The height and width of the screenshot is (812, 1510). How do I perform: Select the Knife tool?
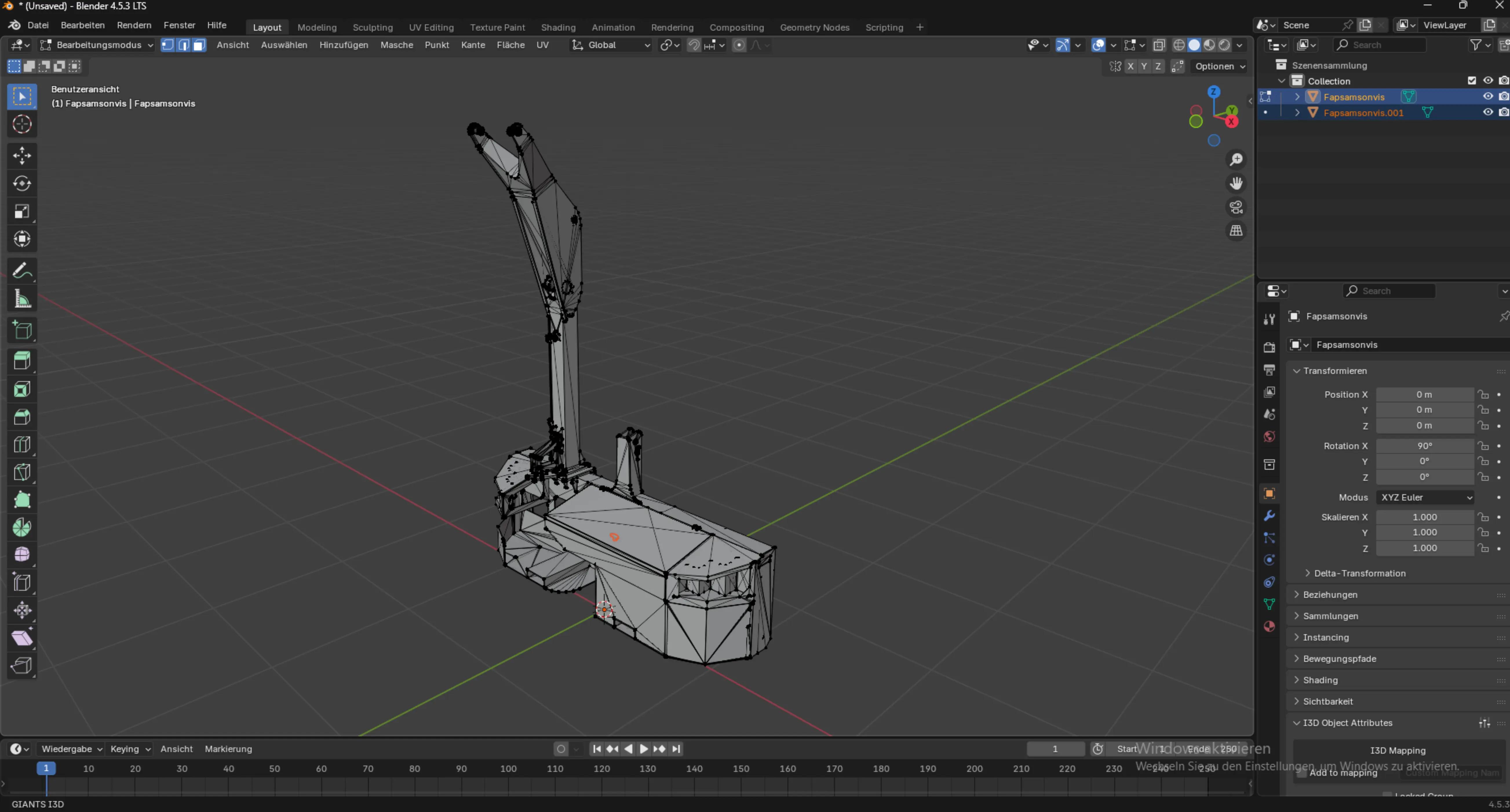22,472
